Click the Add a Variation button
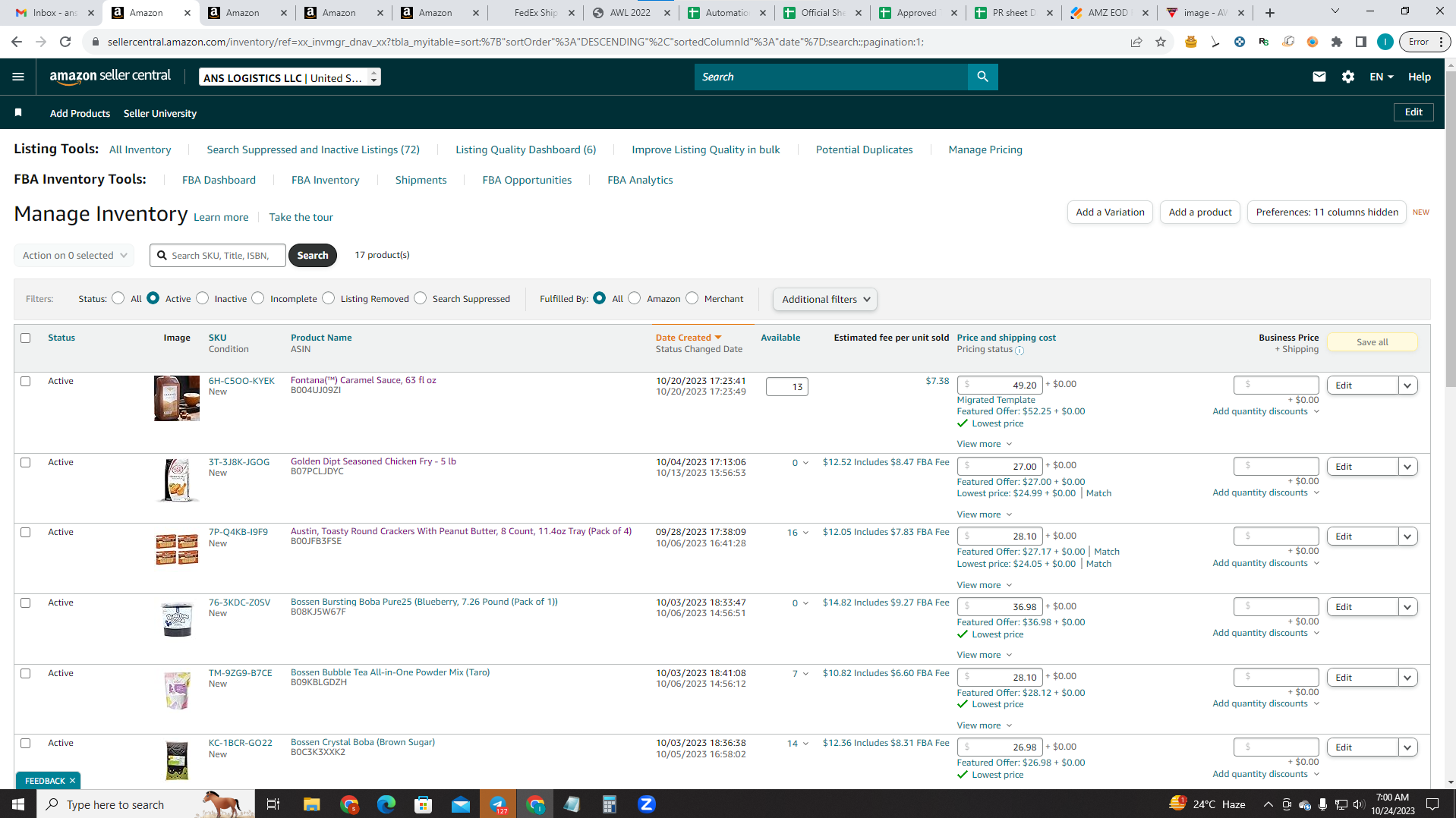Screen dimensions: 1456x818 [x=1110, y=212]
